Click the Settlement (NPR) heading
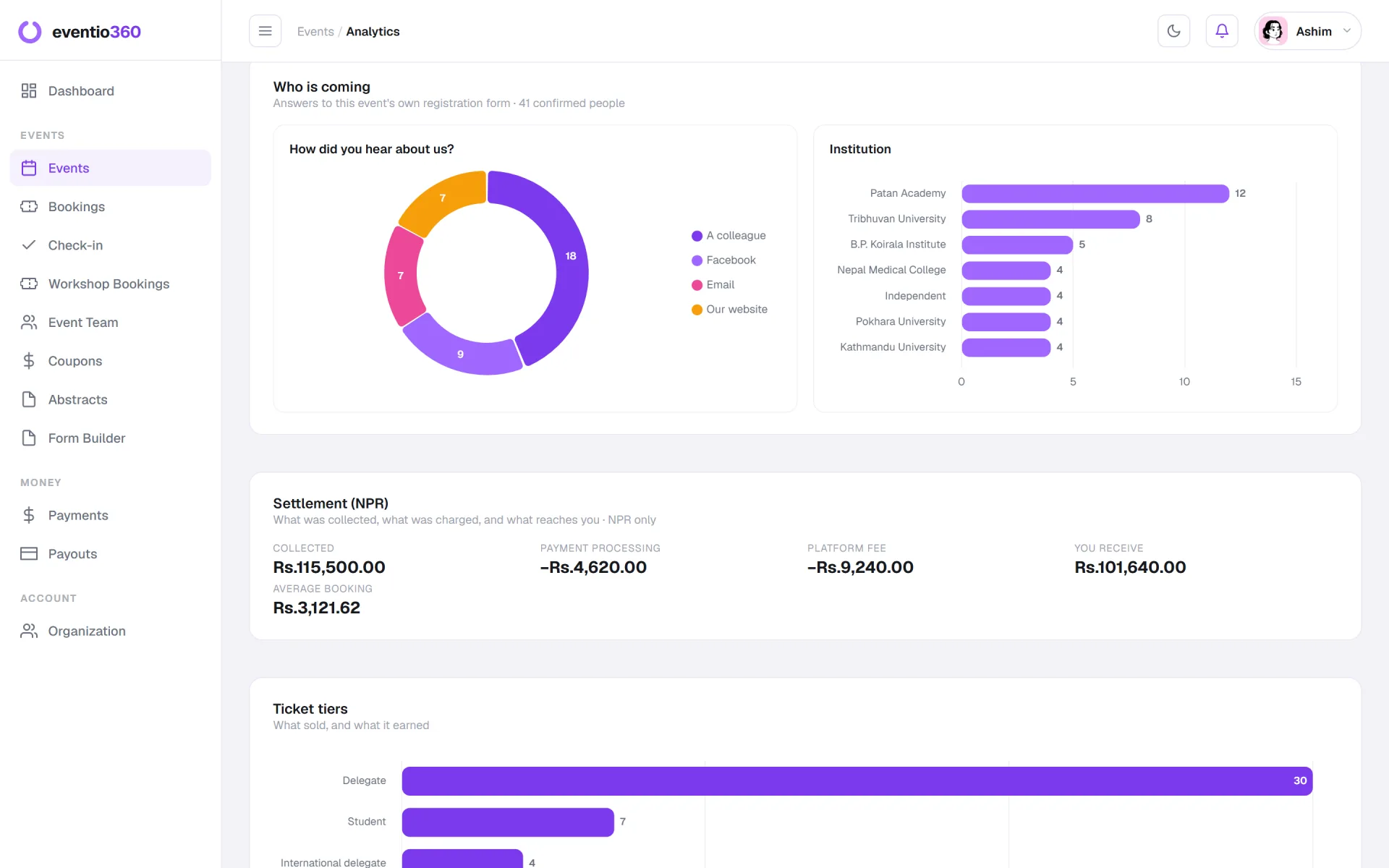The height and width of the screenshot is (868, 1389). 331,503
